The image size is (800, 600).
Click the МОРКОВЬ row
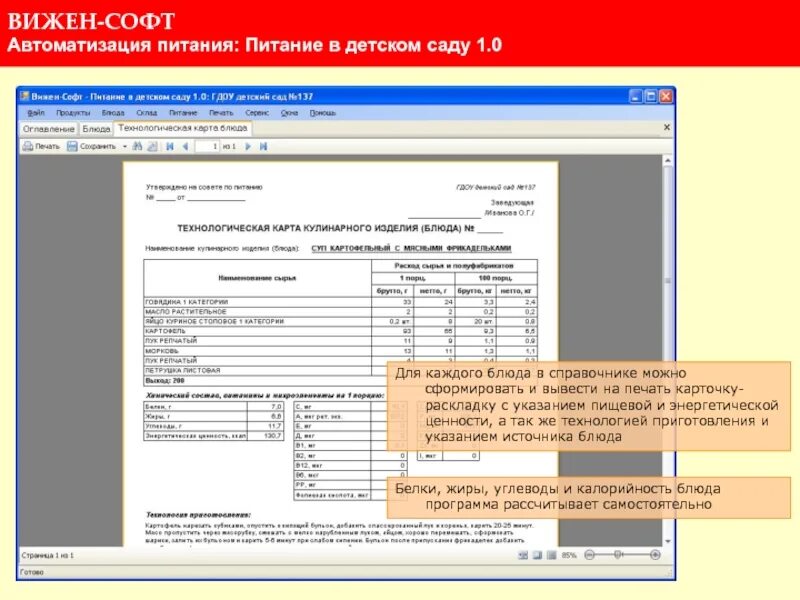point(340,351)
